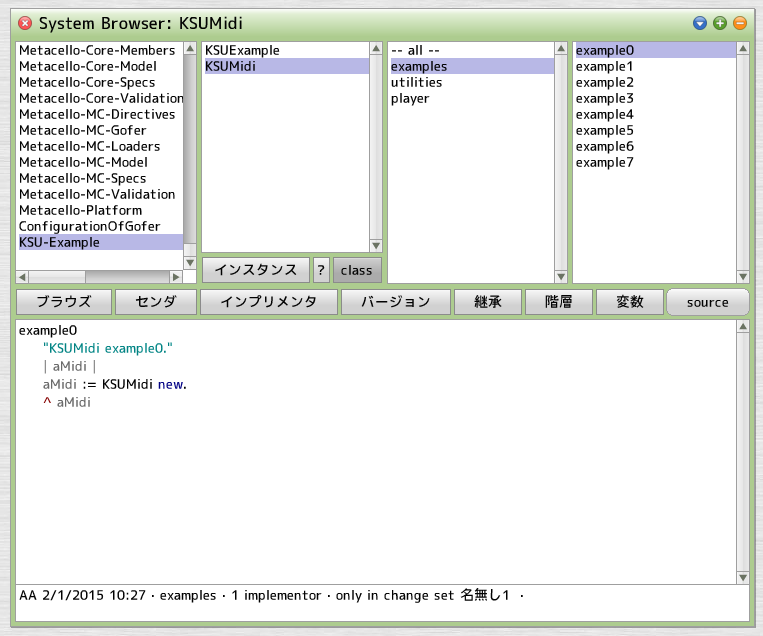Click the センダ button
This screenshot has height=636, width=763.
156,302
